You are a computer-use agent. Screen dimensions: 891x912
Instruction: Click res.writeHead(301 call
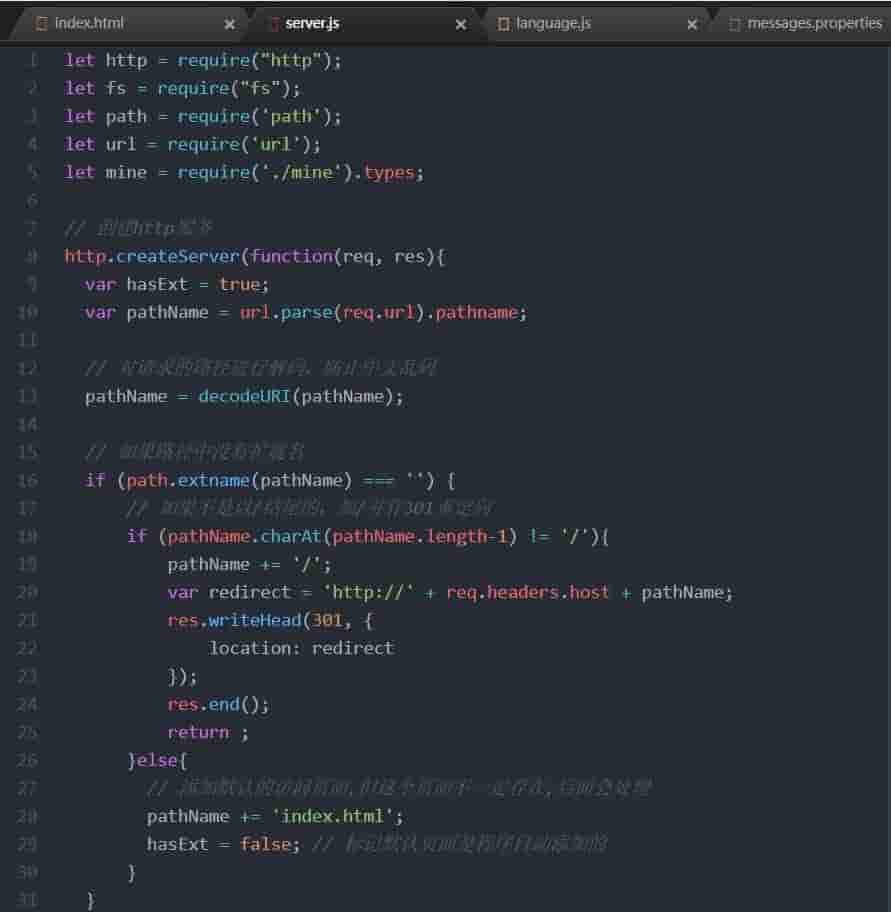[x=255, y=621]
